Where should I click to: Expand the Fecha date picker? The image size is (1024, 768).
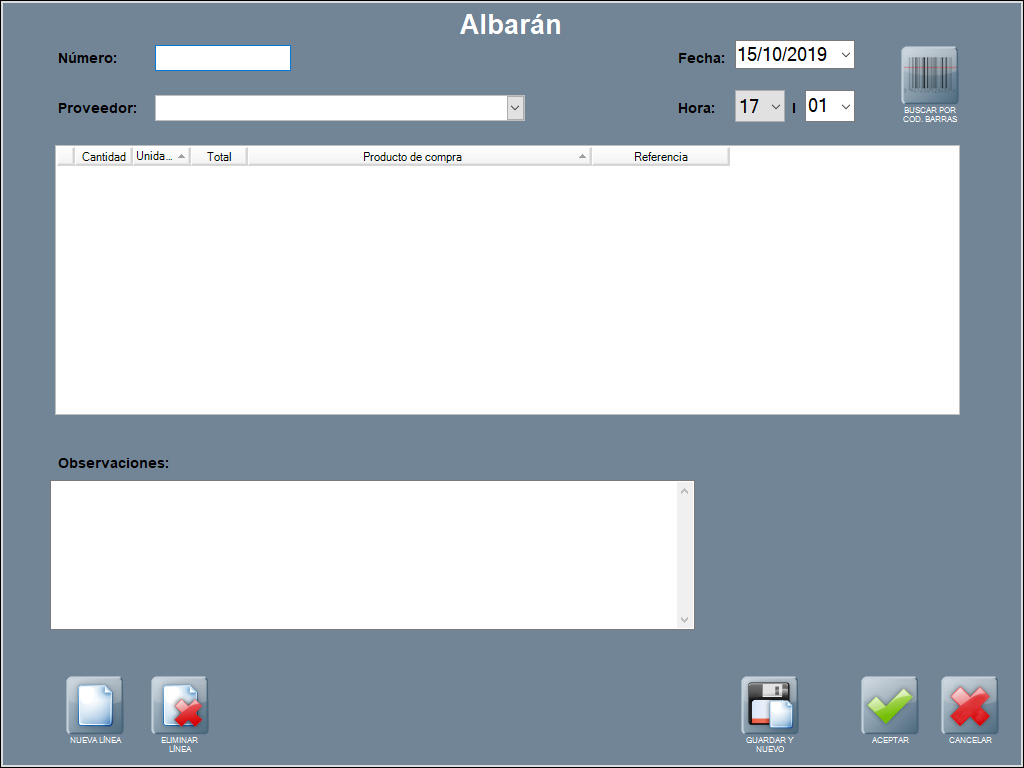point(845,55)
